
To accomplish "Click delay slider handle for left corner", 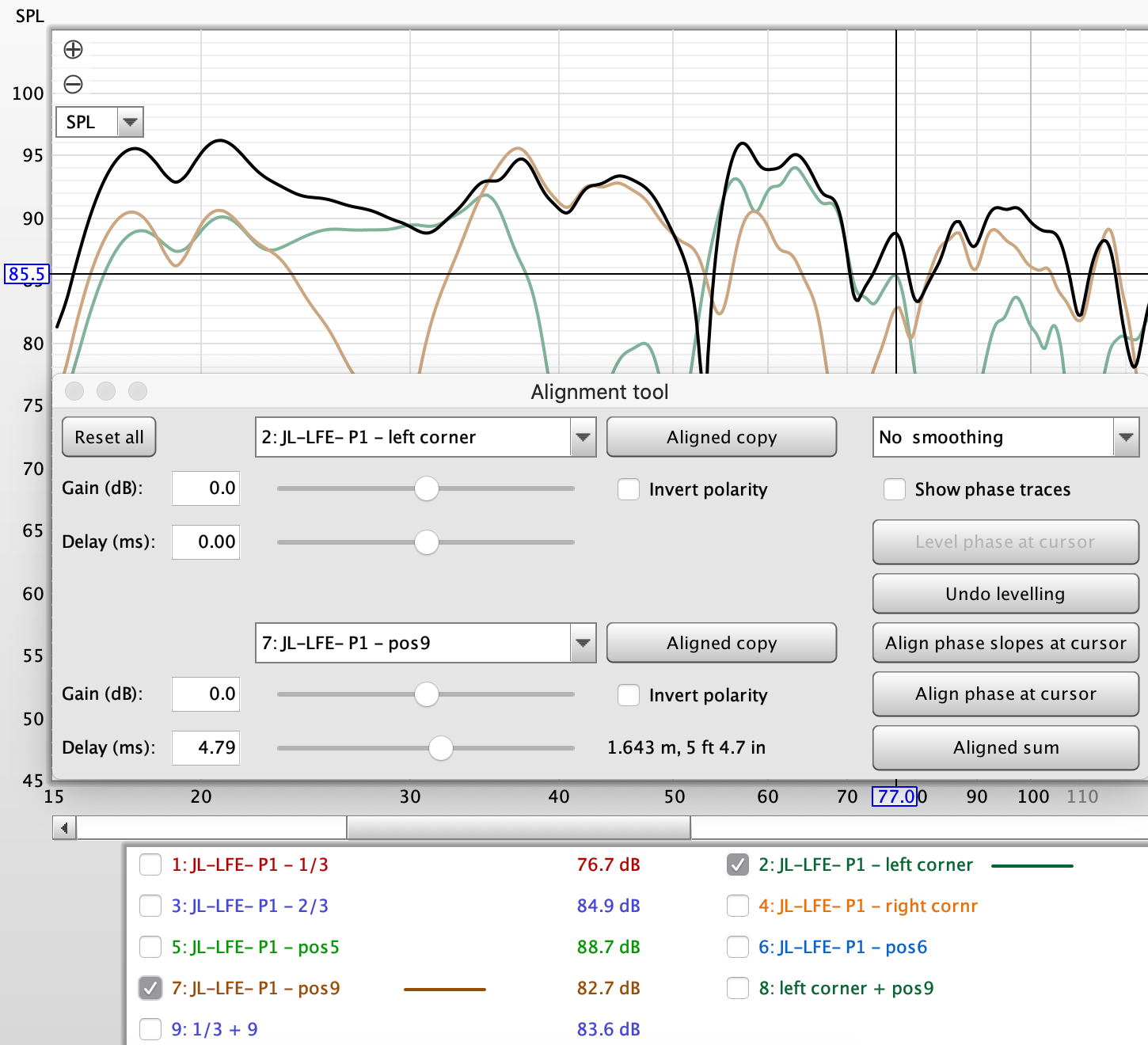I will pos(427,542).
